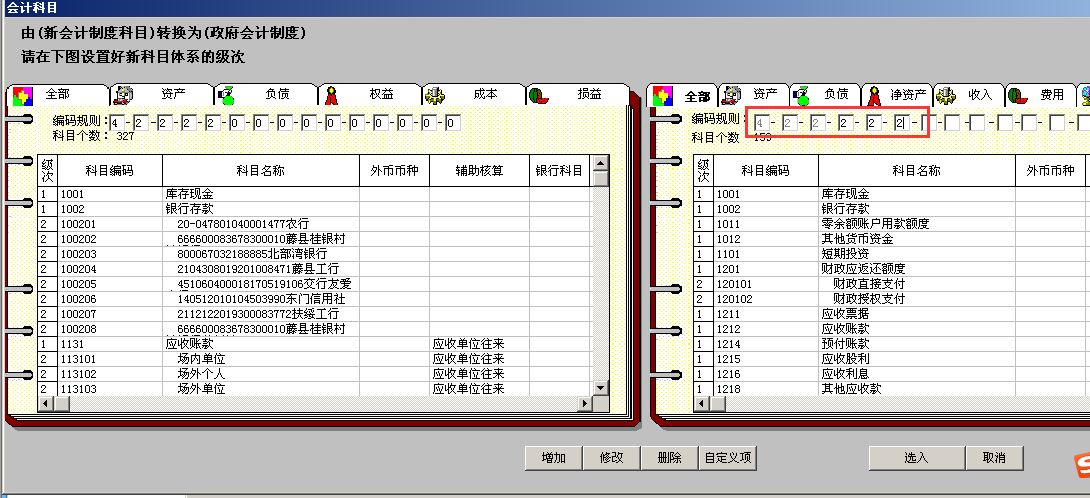Select the 1131 应收账款 row in left table
Image resolution: width=1090 pixels, height=498 pixels.
pyautogui.click(x=200, y=343)
